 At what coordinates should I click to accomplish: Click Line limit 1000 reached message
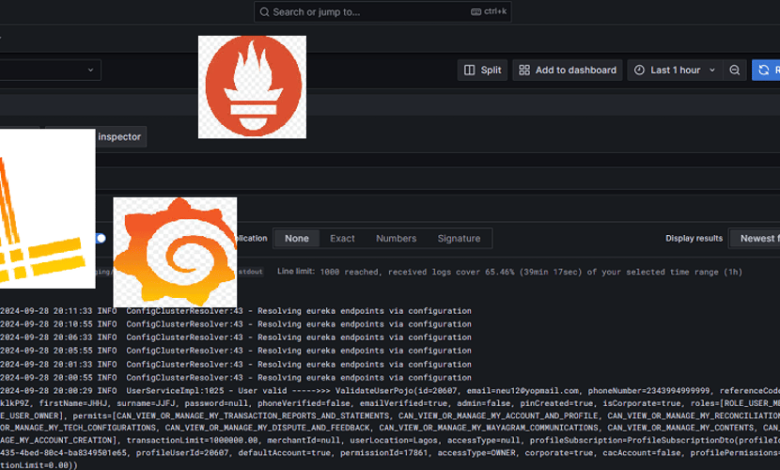tap(509, 272)
